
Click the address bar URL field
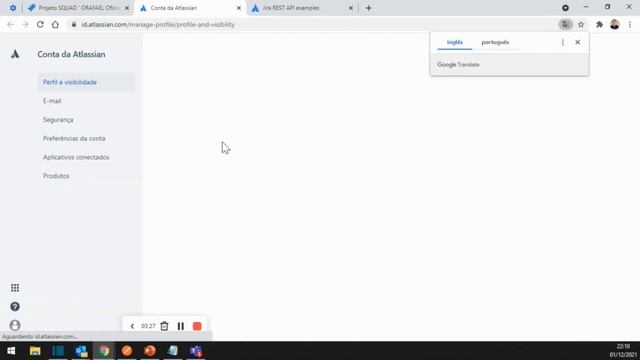tap(314, 24)
